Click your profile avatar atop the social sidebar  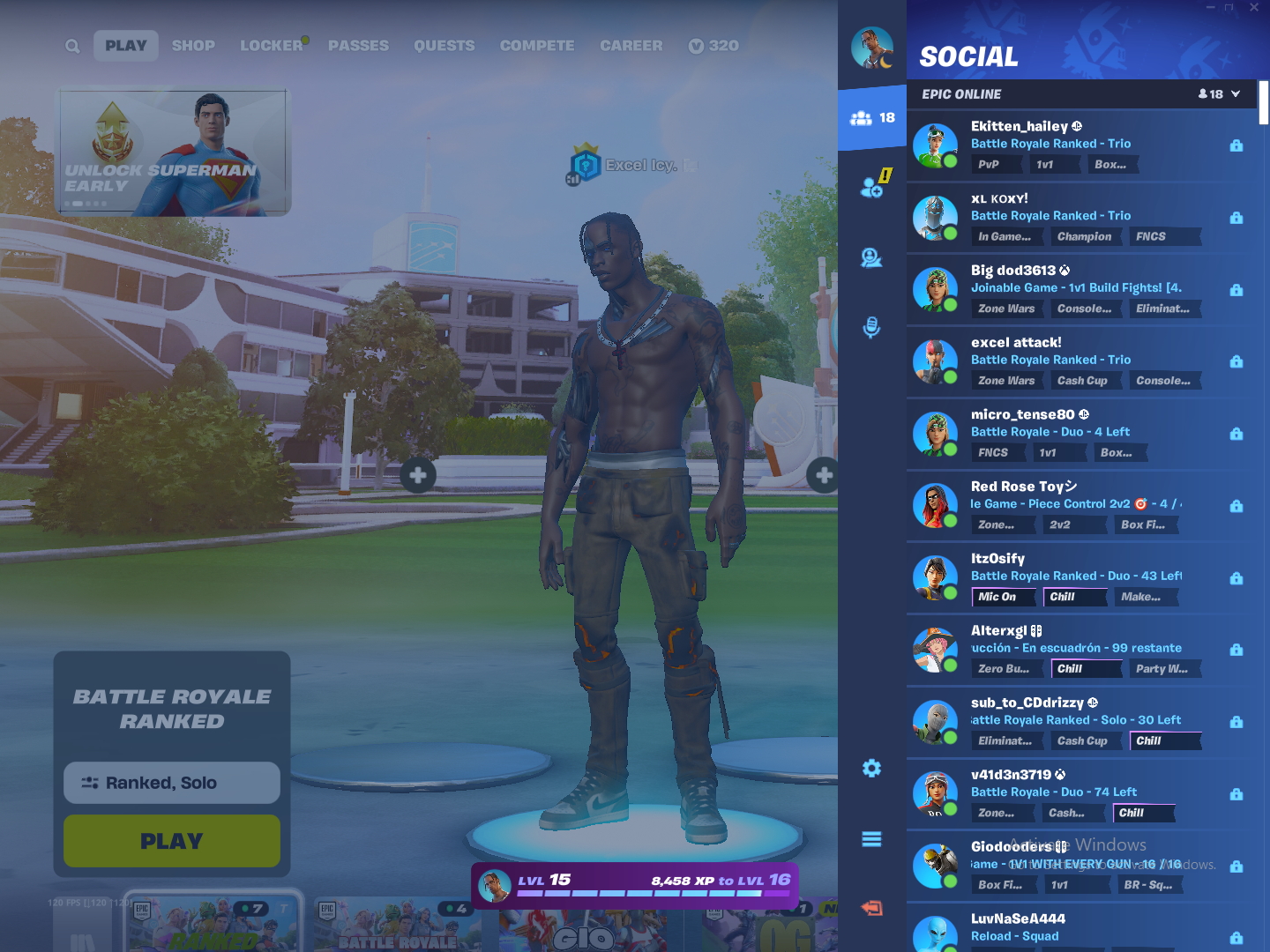pos(872,48)
